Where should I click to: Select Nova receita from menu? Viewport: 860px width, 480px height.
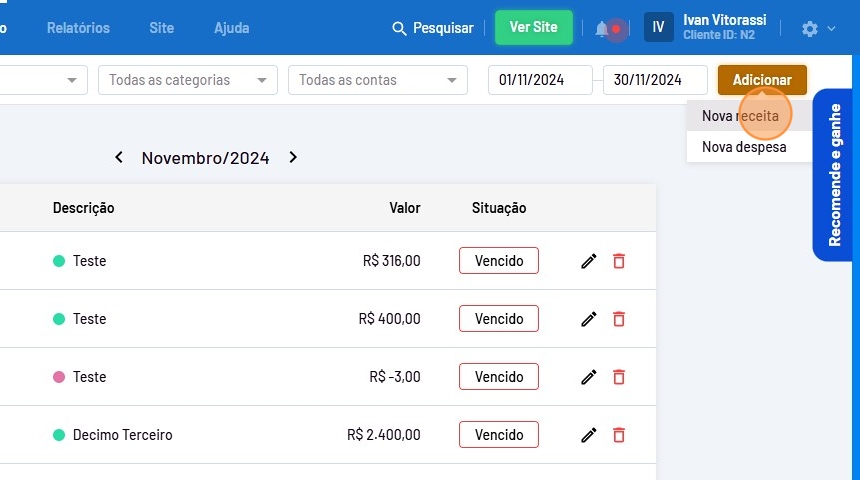coord(740,116)
